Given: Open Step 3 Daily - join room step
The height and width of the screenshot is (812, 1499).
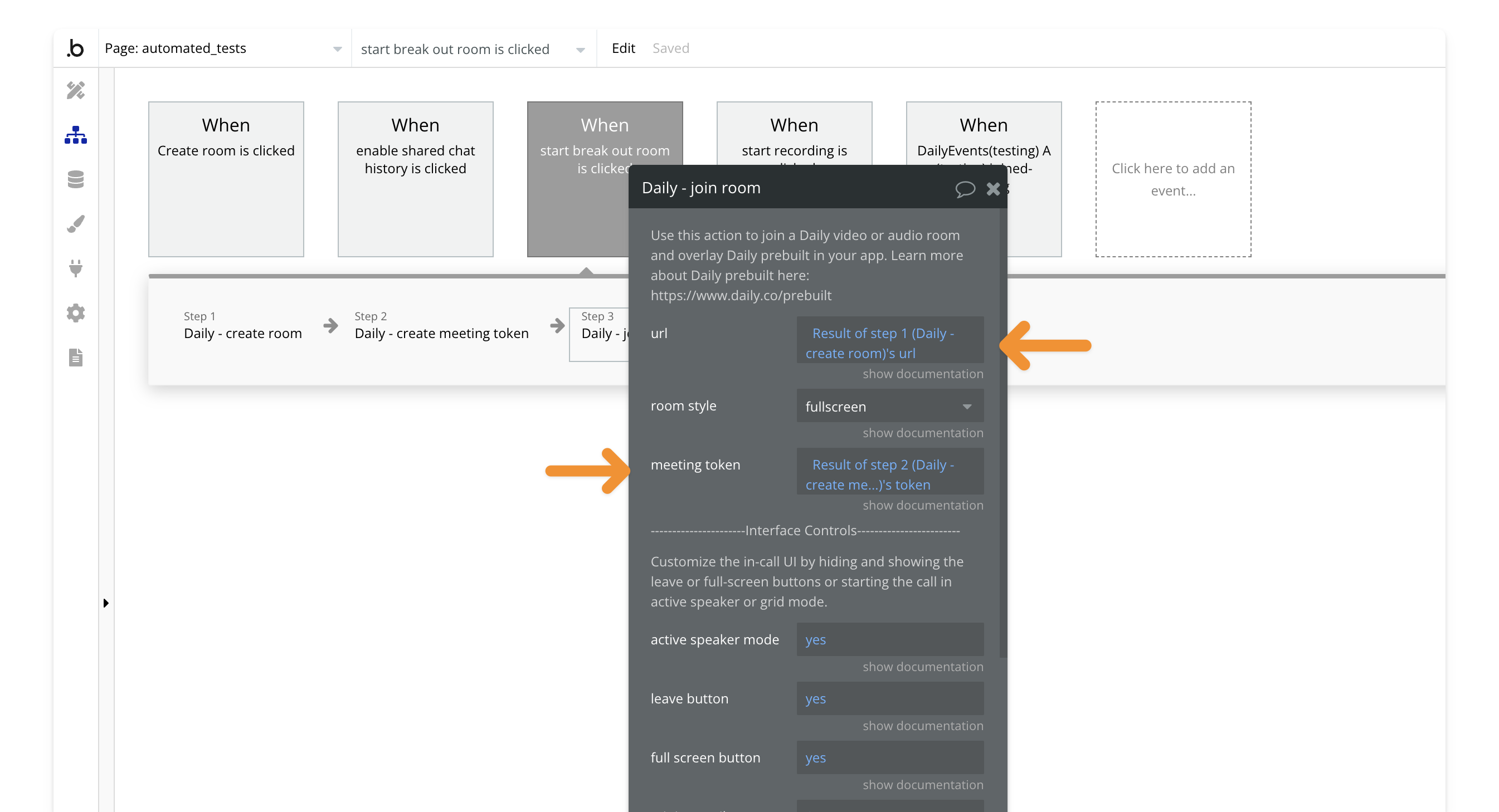Looking at the screenshot, I should [599, 335].
